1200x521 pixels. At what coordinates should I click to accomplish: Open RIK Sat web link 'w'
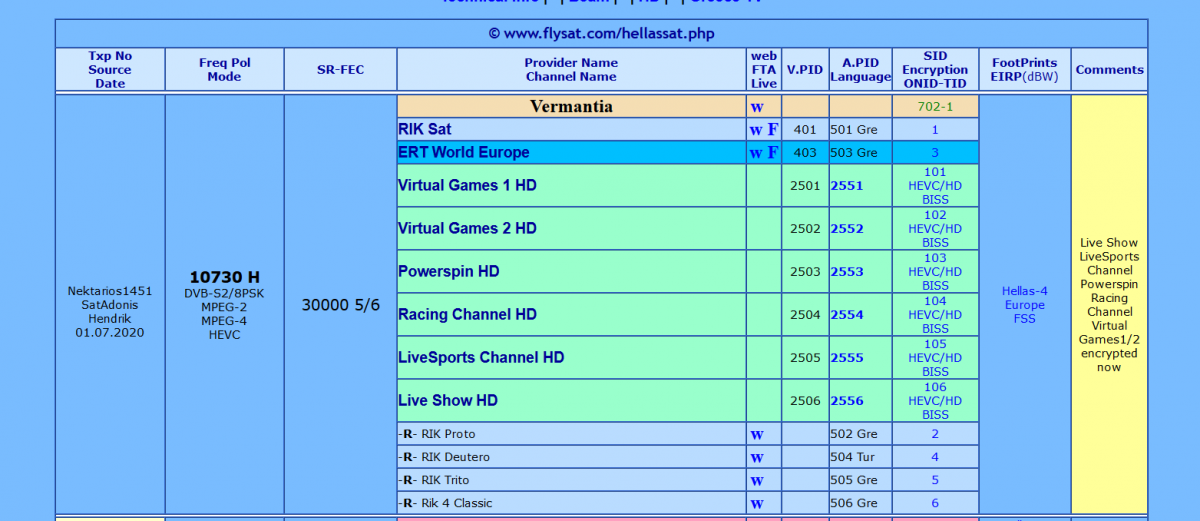point(757,130)
